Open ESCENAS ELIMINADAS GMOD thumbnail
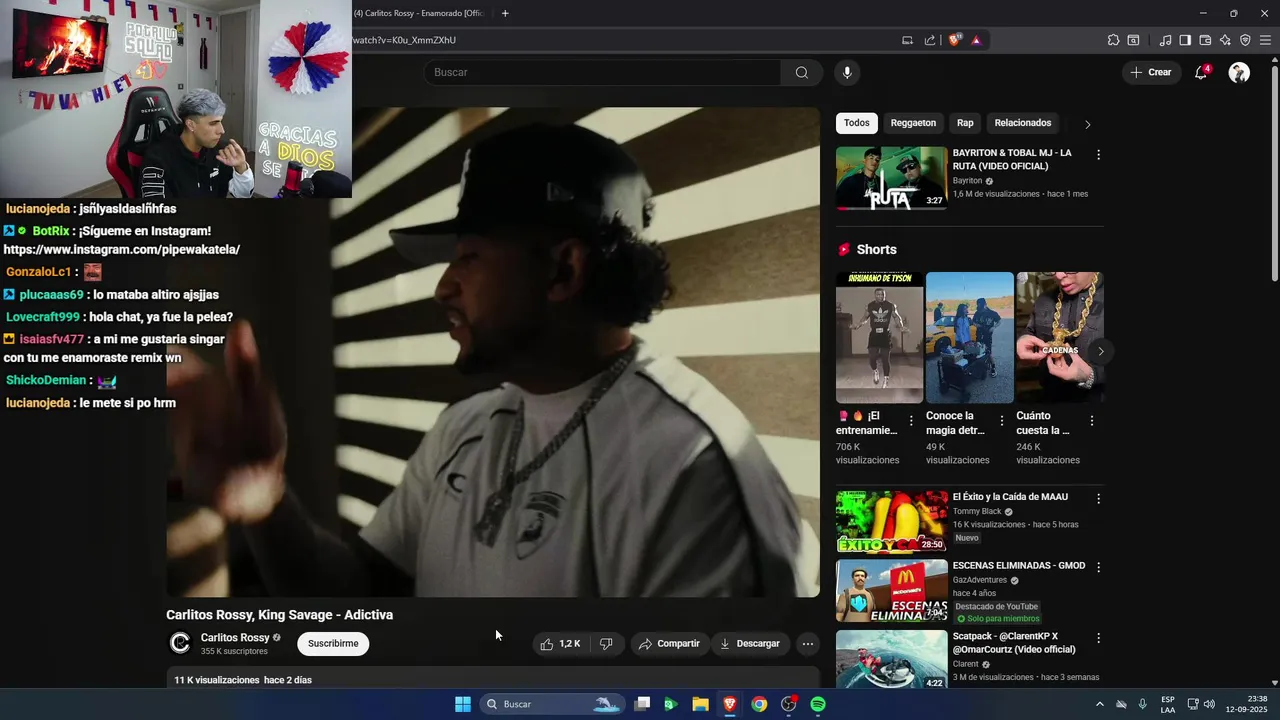The image size is (1280, 720). [x=891, y=590]
